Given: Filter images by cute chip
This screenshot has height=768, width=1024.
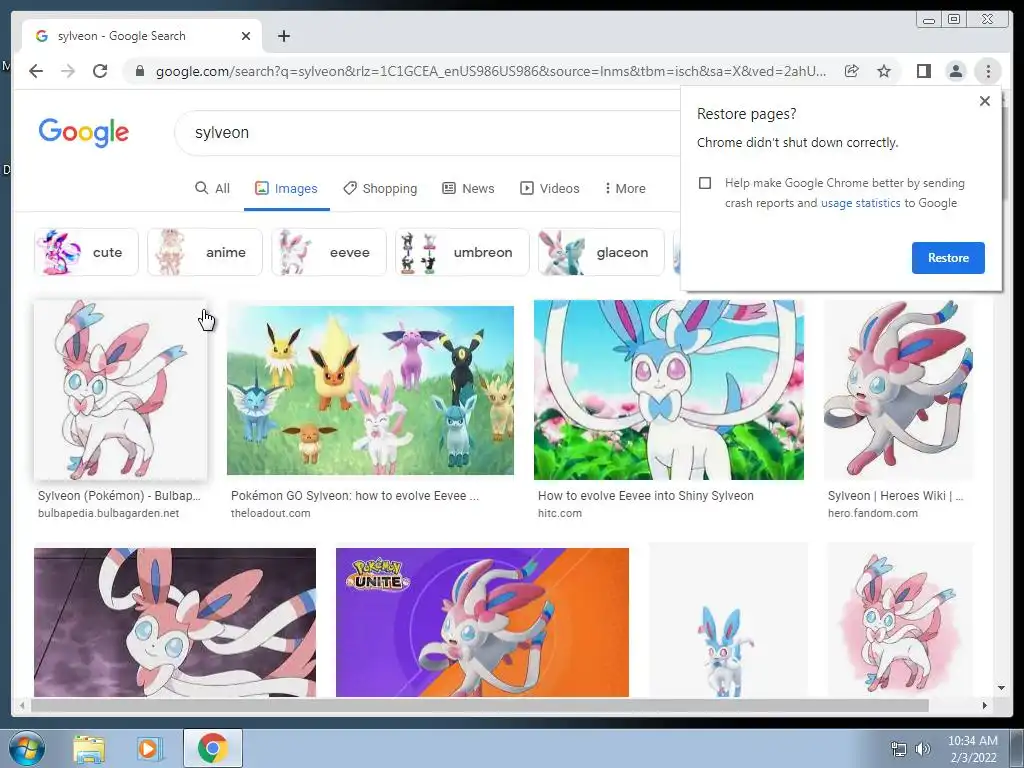Looking at the screenshot, I should (86, 252).
